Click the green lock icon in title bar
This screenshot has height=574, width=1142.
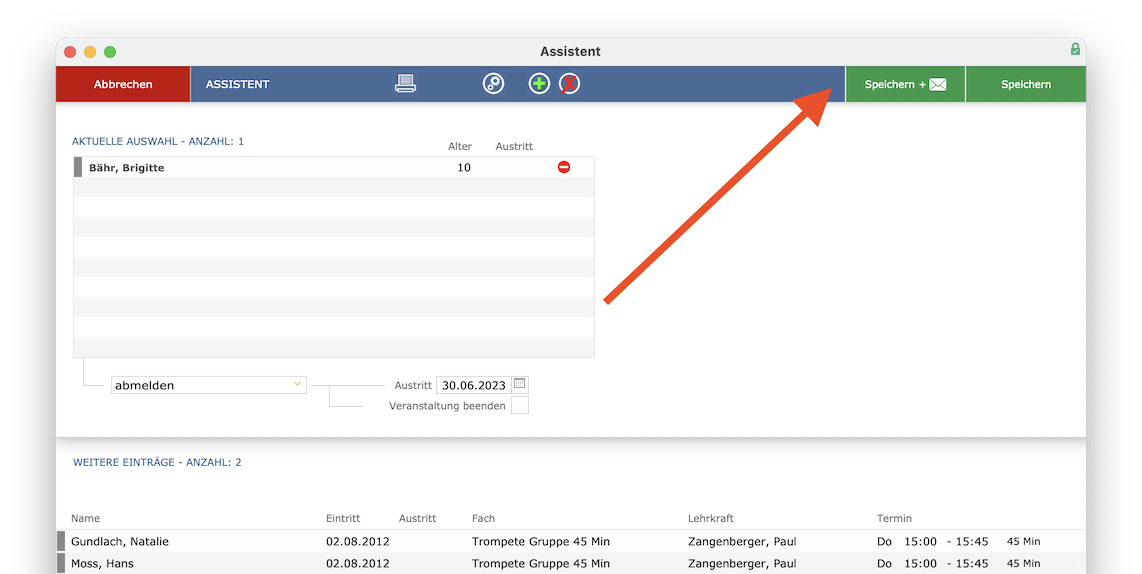coord(1075,49)
